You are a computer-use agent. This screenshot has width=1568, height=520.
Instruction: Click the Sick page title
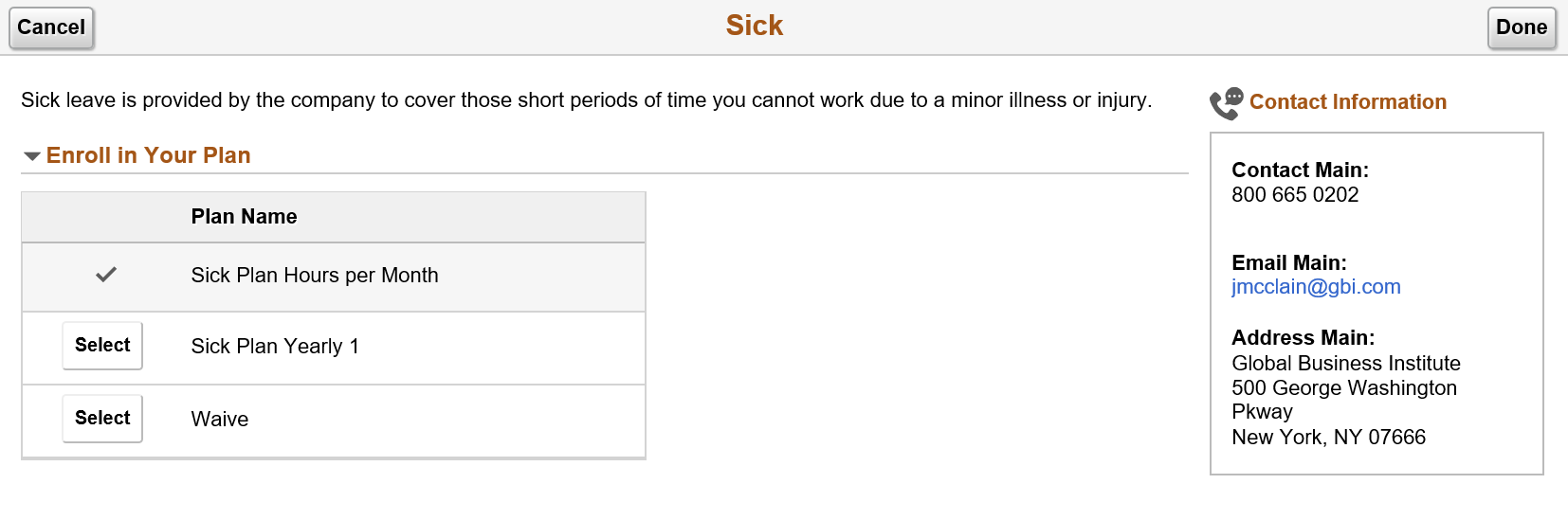click(x=755, y=26)
